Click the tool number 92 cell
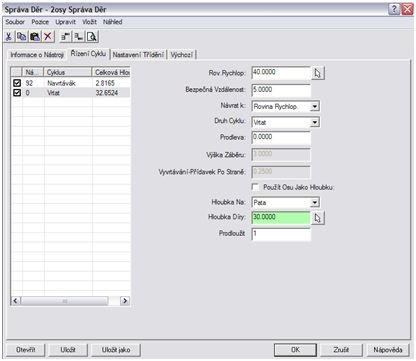Viewport: 416px width, 361px height. [x=29, y=83]
